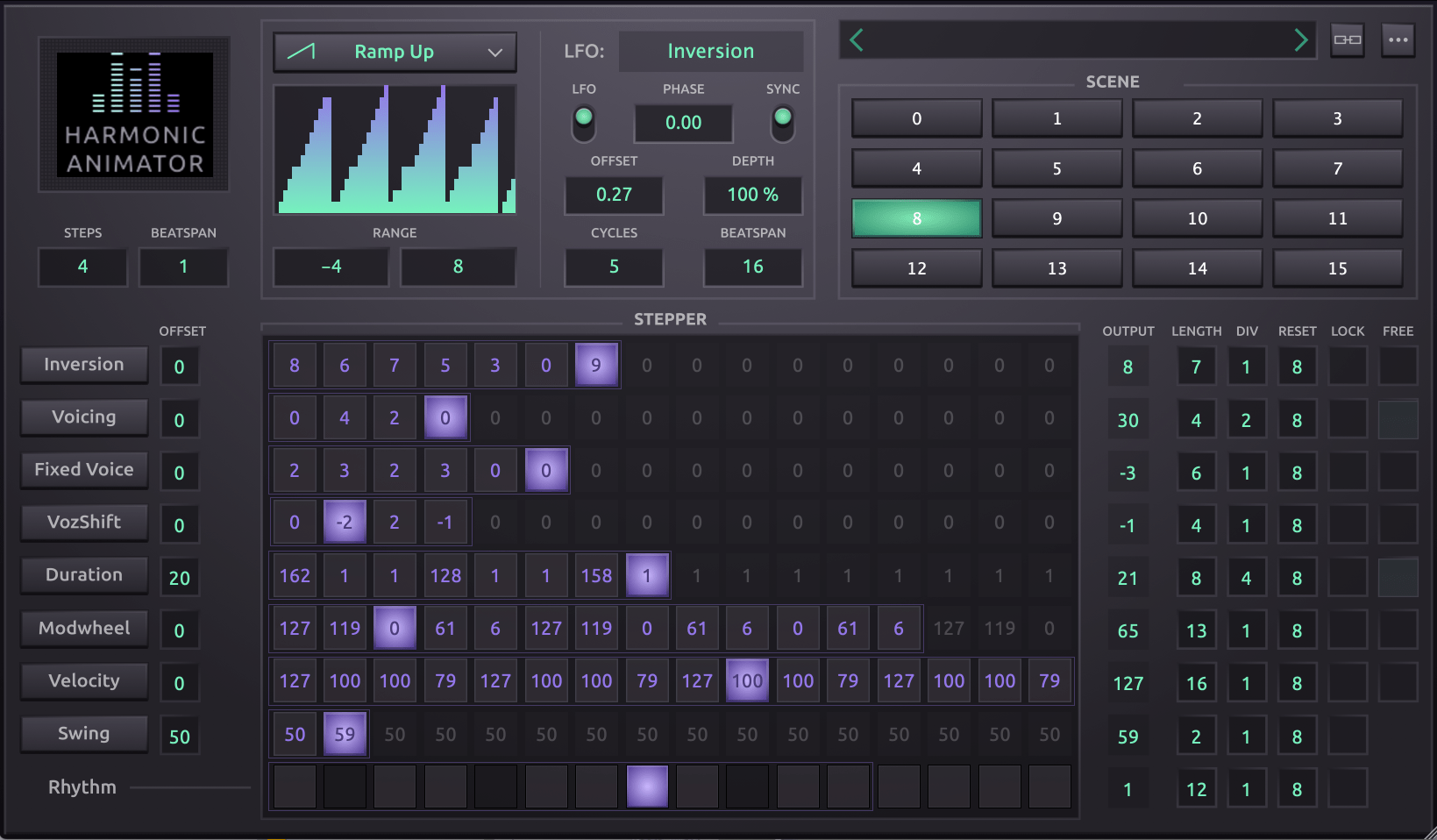Screen dimensions: 1437x840
Task: Click the Duration row DIV value 4
Action: pos(1246,579)
